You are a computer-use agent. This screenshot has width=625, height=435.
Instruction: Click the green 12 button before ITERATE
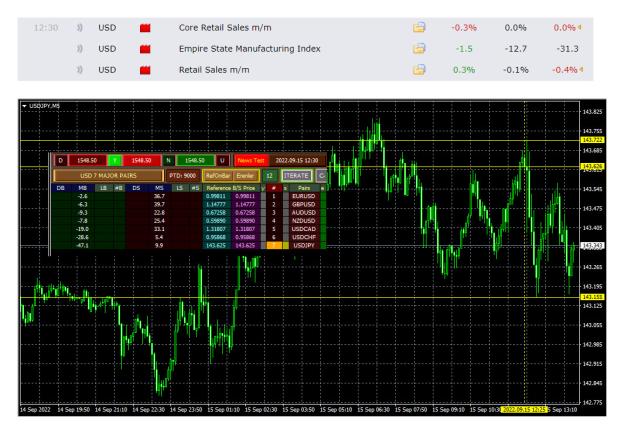point(270,175)
